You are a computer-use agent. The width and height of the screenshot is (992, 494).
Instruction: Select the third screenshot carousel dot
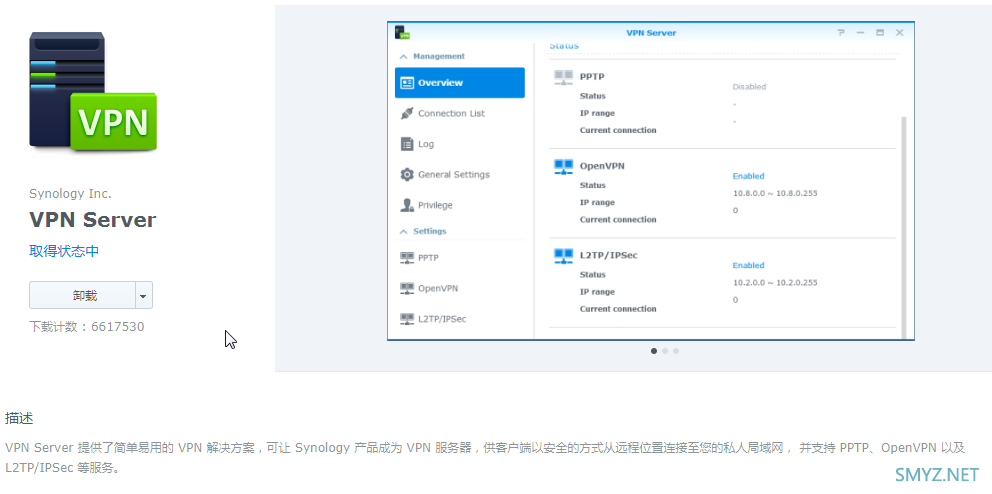point(676,351)
